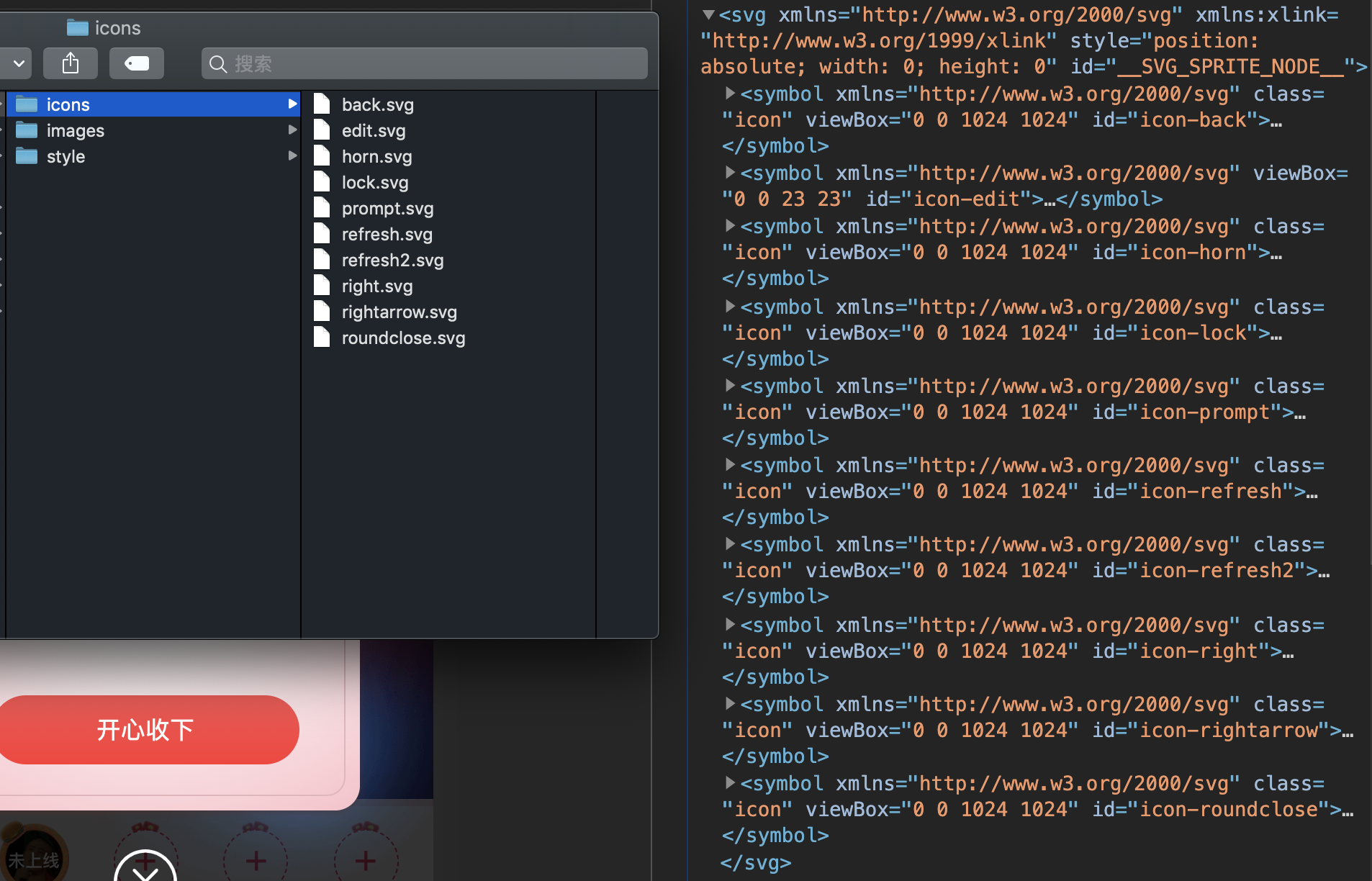Click the rightarrow.svg file icon
The height and width of the screenshot is (881, 1372).
[322, 311]
